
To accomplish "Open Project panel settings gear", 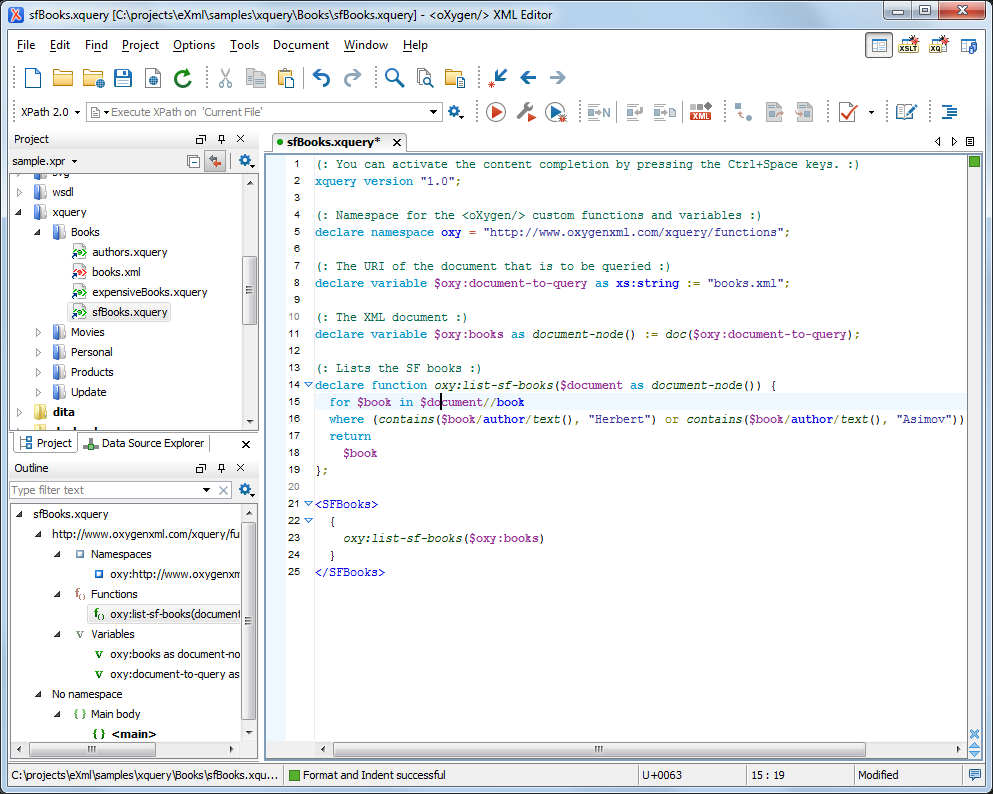I will (x=246, y=161).
